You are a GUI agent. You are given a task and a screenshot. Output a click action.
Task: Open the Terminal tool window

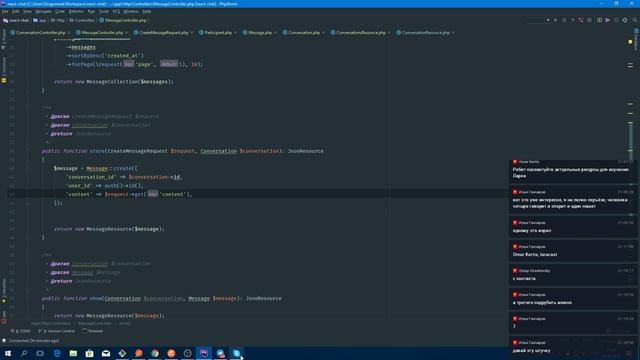[x=93, y=331]
